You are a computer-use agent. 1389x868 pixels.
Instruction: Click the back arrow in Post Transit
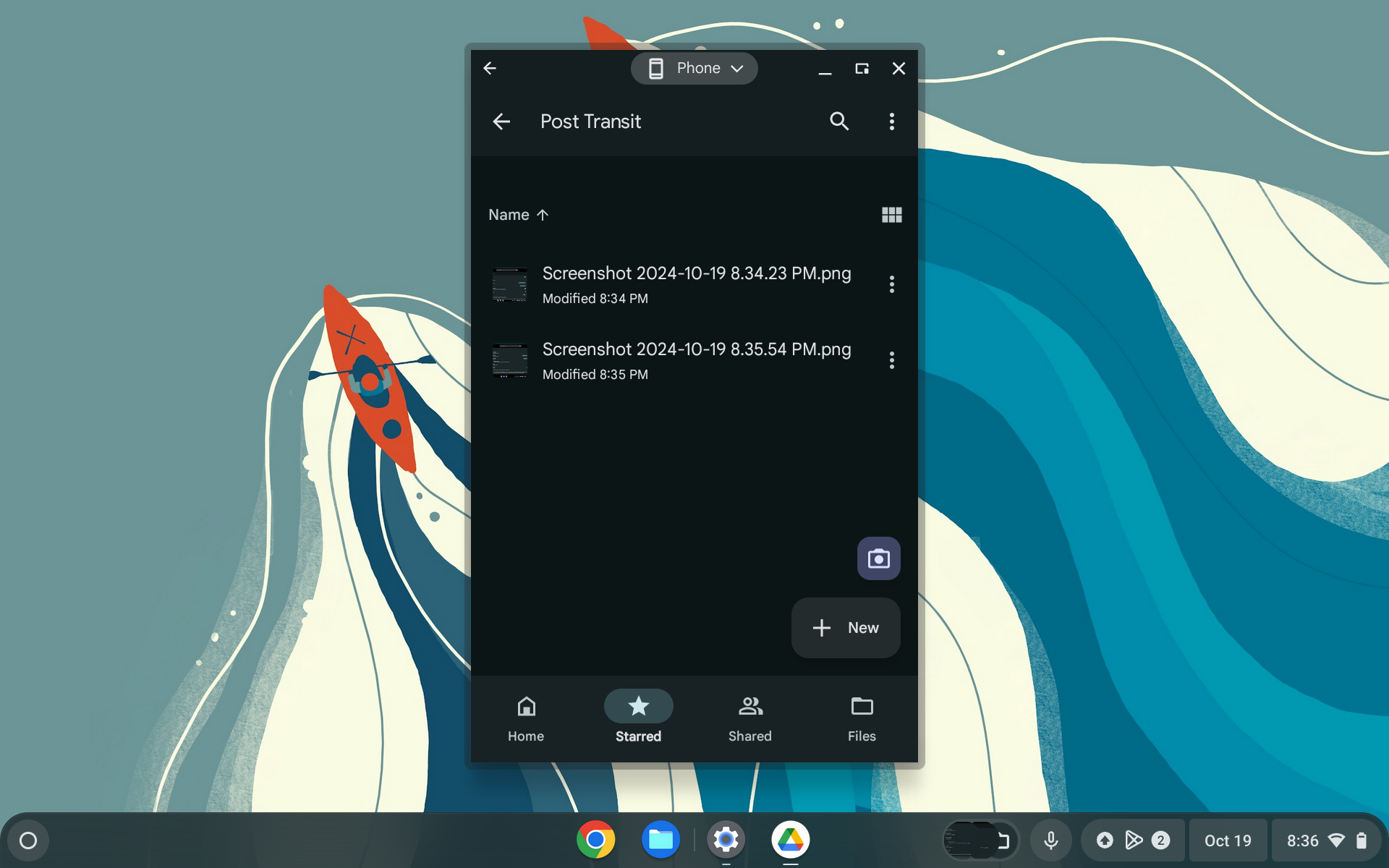[501, 120]
